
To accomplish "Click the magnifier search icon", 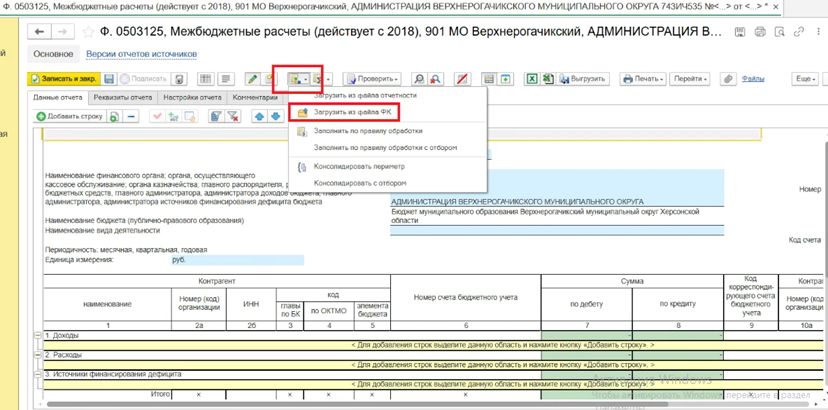I will [x=418, y=79].
